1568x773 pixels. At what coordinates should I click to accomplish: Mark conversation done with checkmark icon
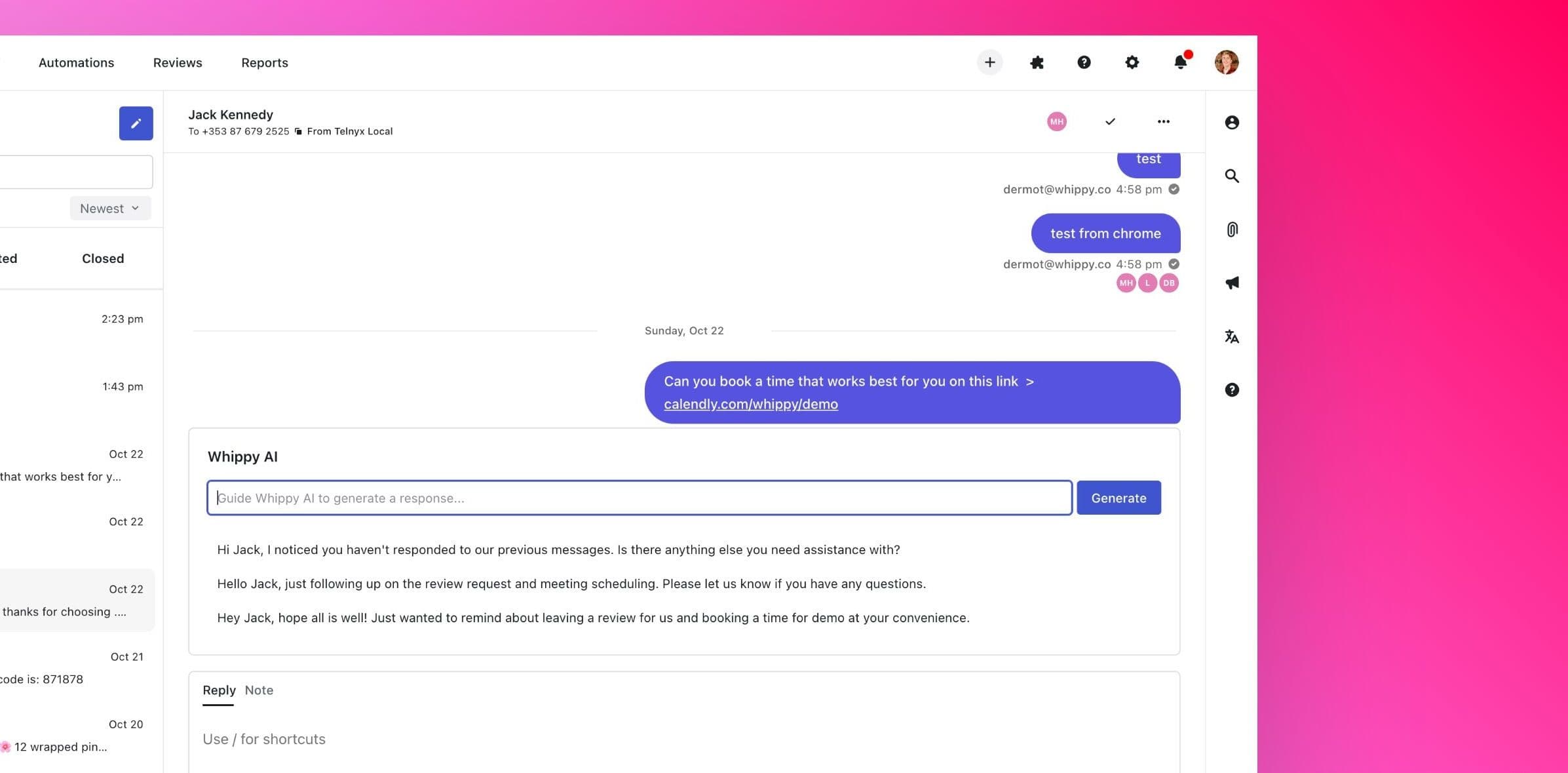click(1109, 121)
